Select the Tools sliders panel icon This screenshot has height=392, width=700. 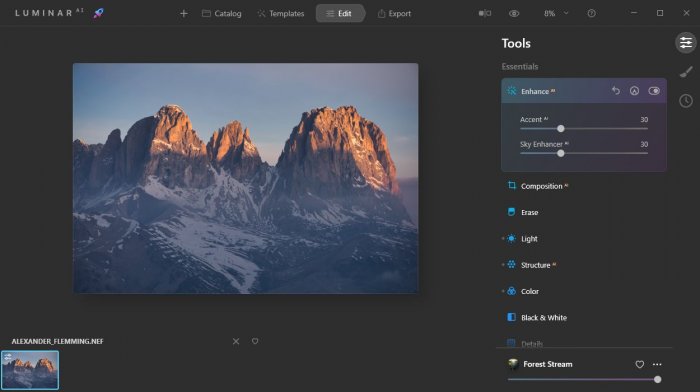[686, 43]
